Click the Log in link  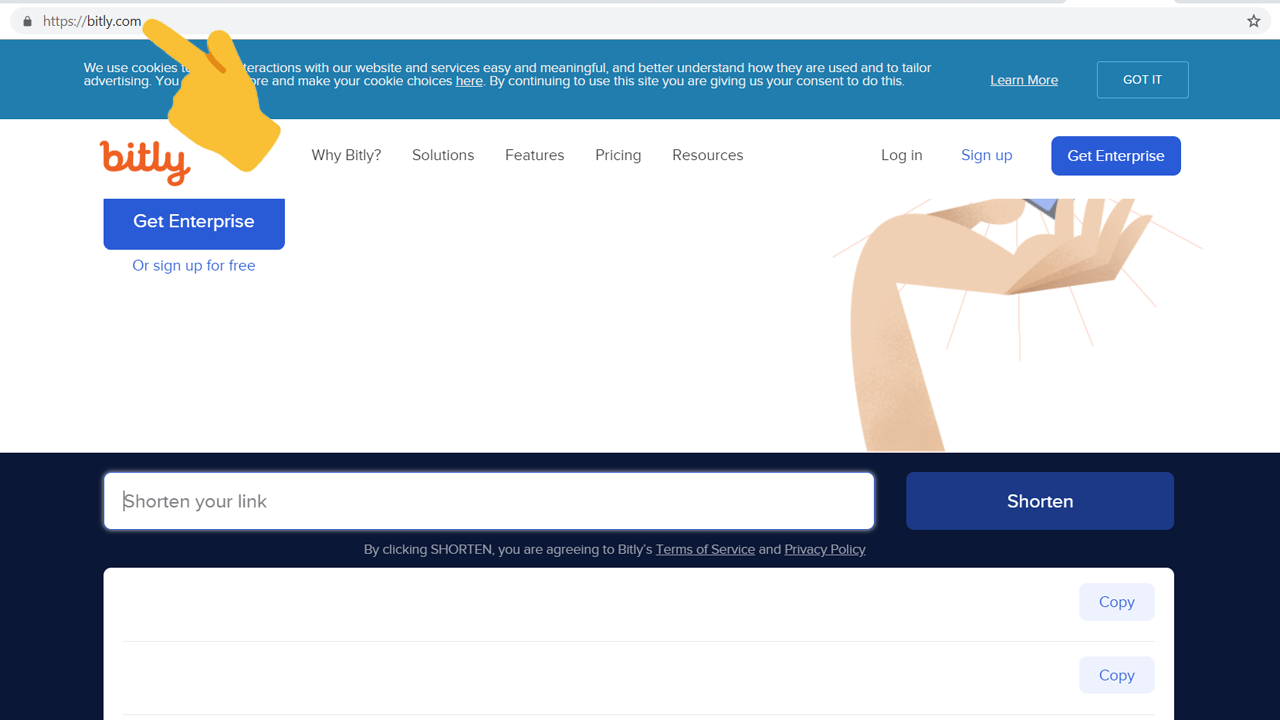(x=902, y=155)
